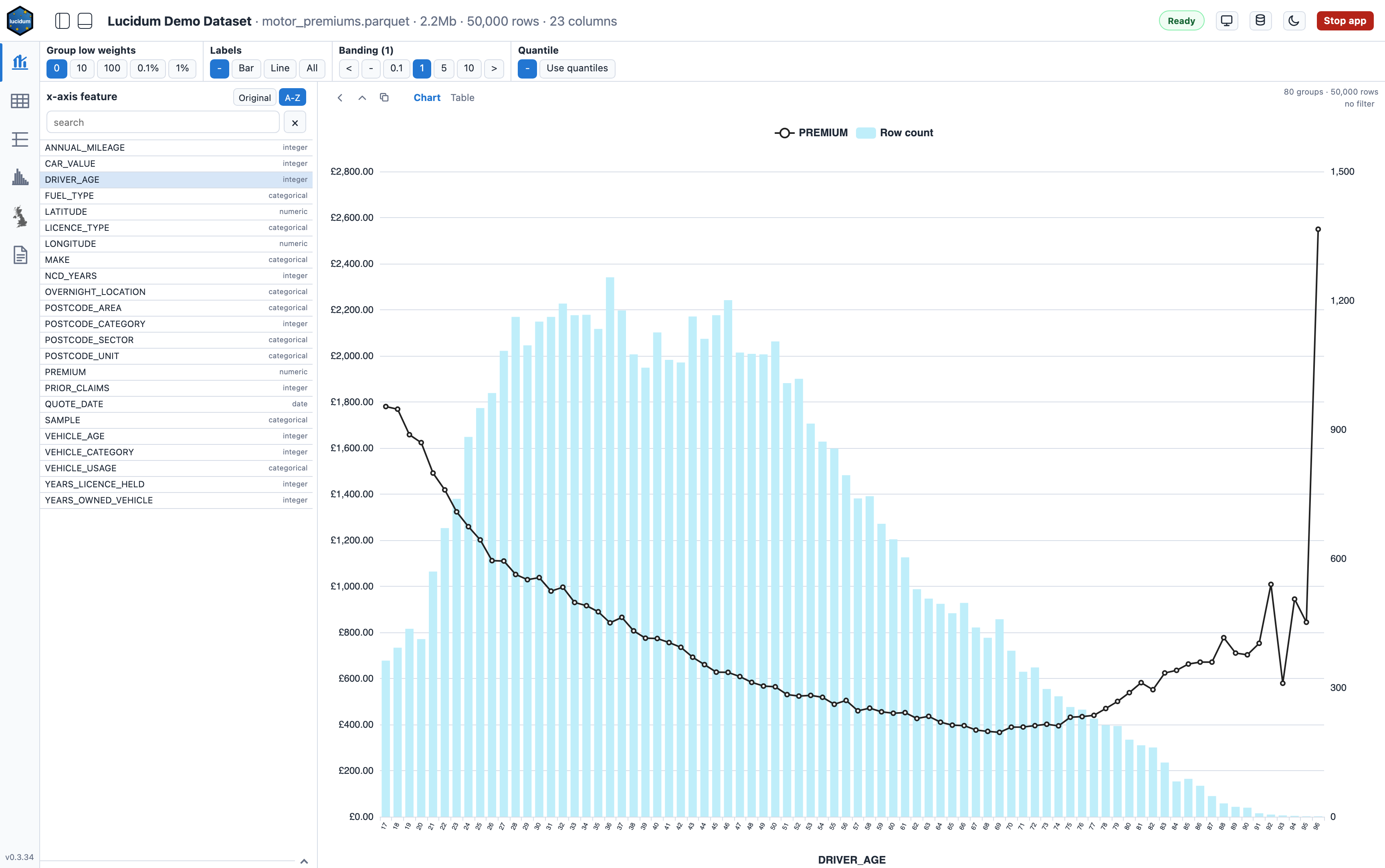Open the histogram distribution sidebar icon
The image size is (1385, 868).
(20, 177)
